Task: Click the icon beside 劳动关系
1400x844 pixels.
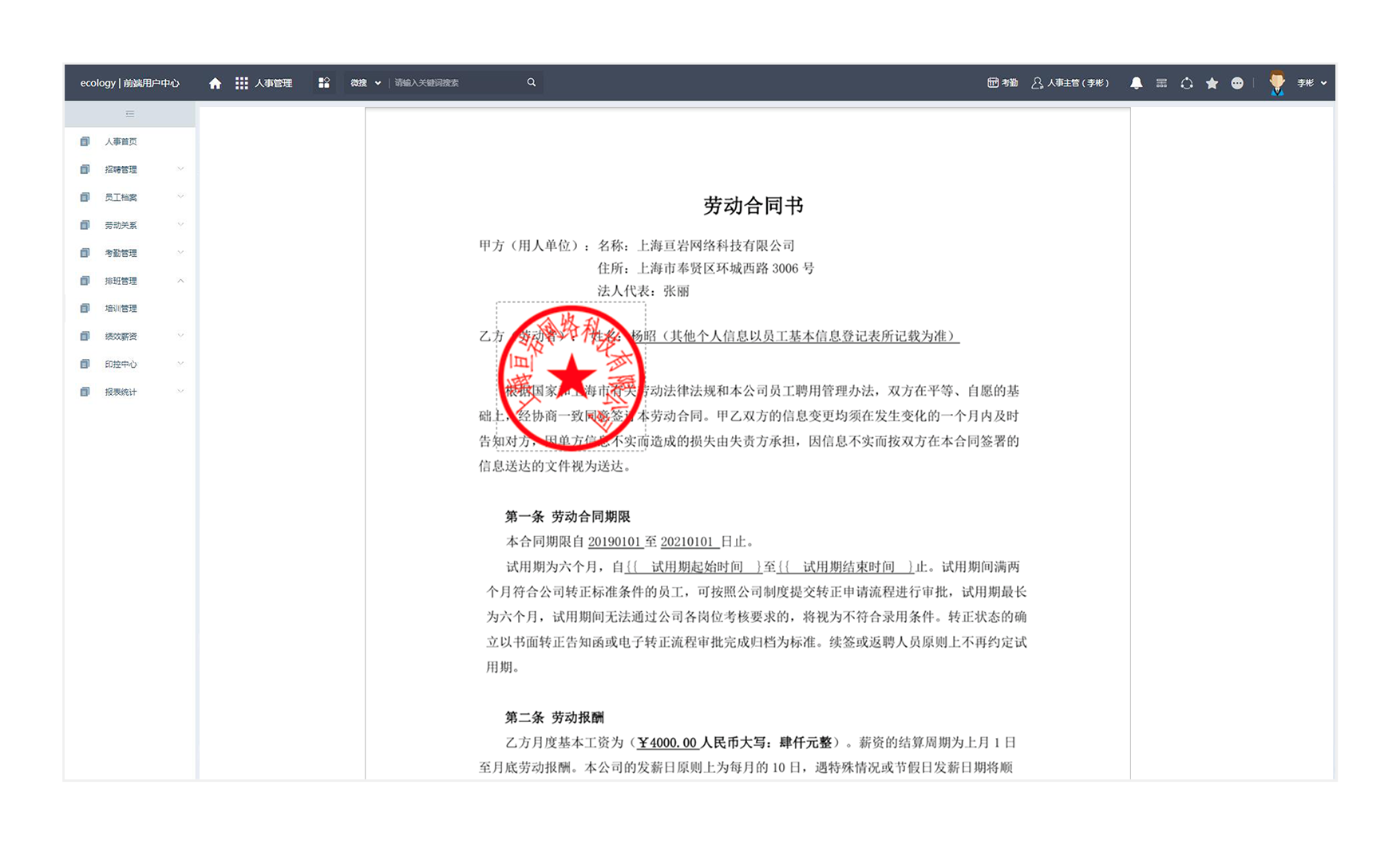Action: pyautogui.click(x=85, y=225)
